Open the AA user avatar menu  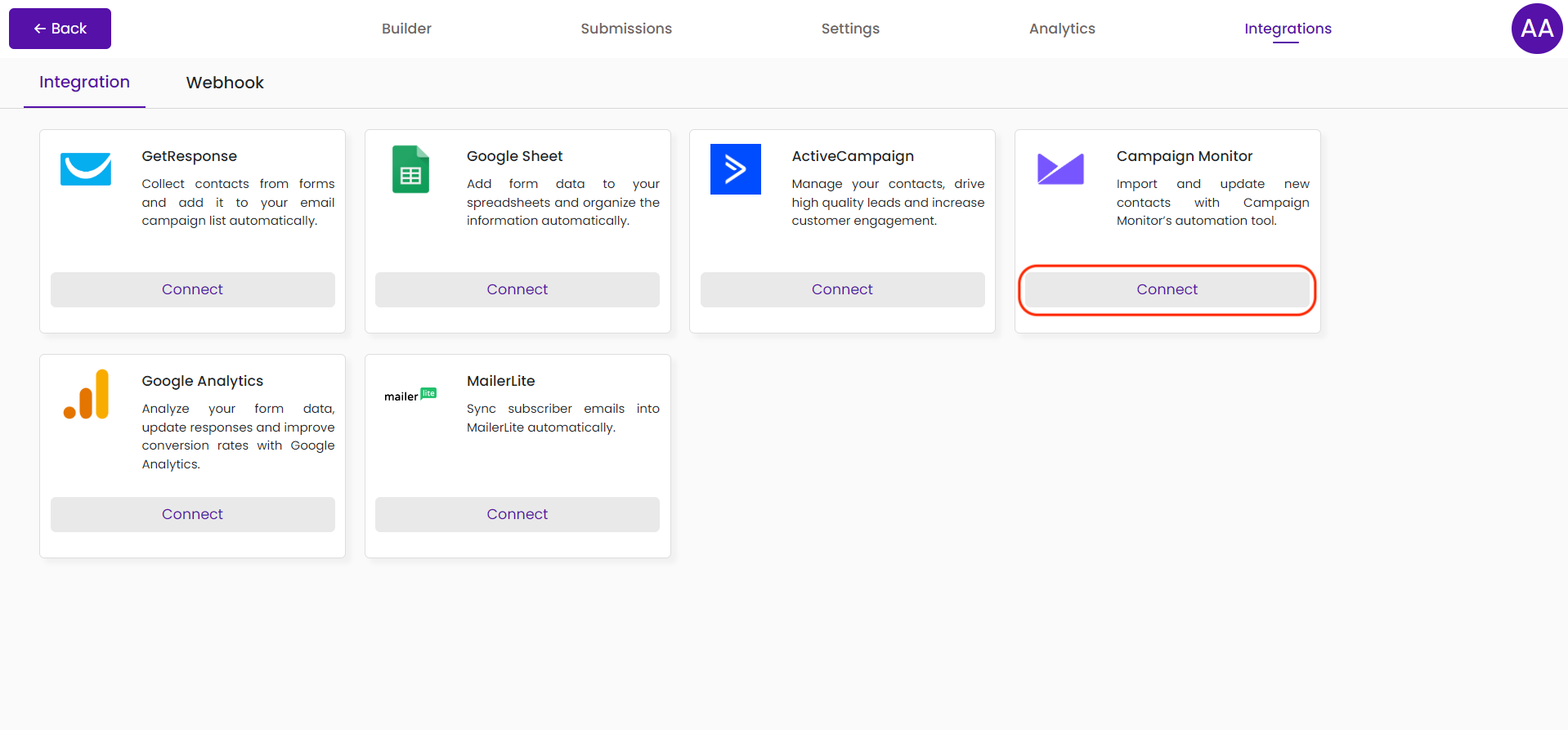[x=1537, y=29]
